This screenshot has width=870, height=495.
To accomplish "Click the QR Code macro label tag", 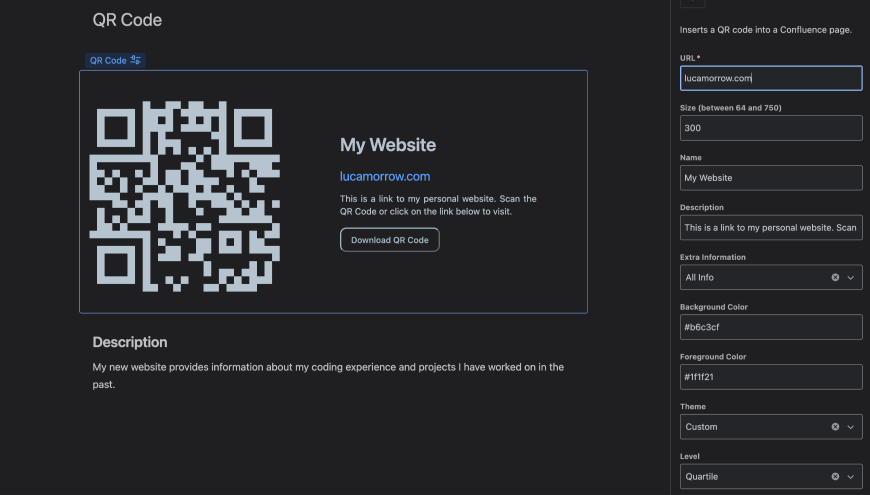I will pyautogui.click(x=115, y=60).
